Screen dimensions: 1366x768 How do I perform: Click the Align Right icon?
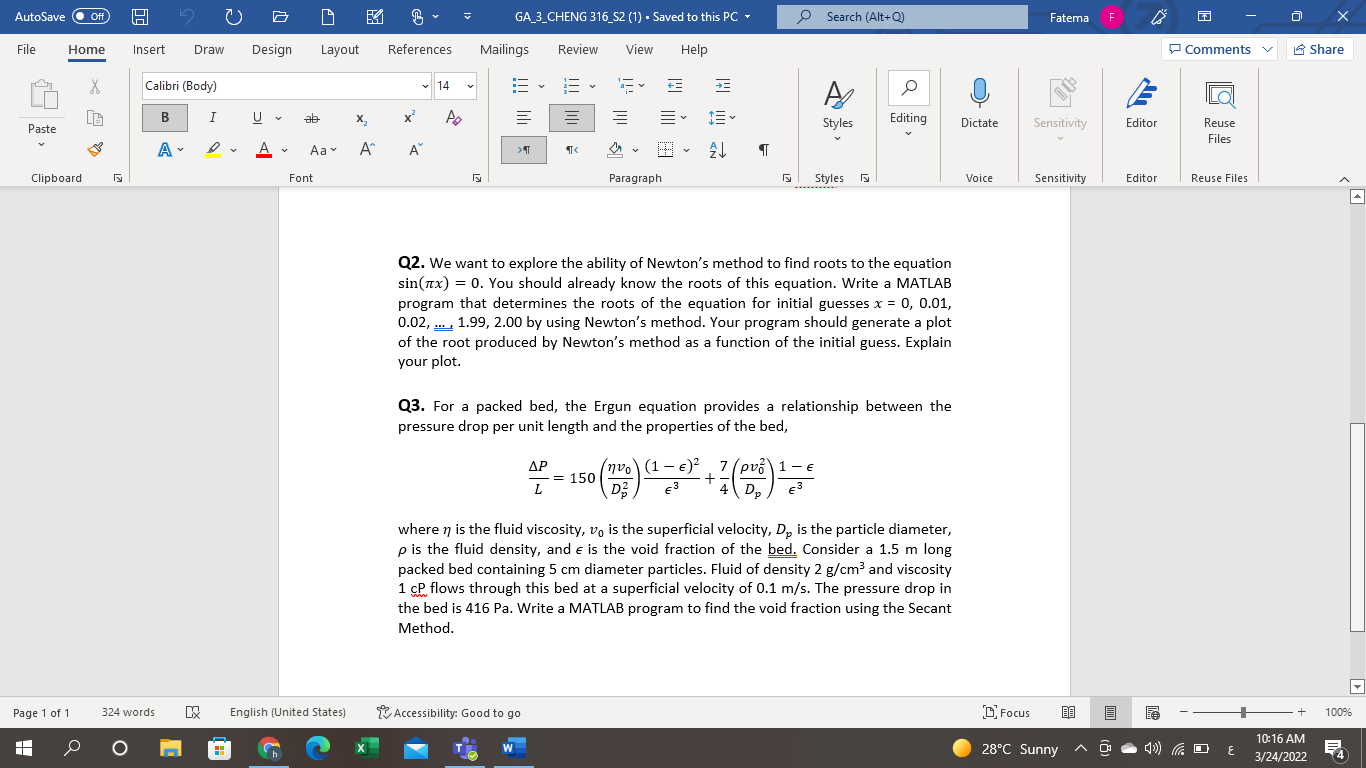coord(620,118)
